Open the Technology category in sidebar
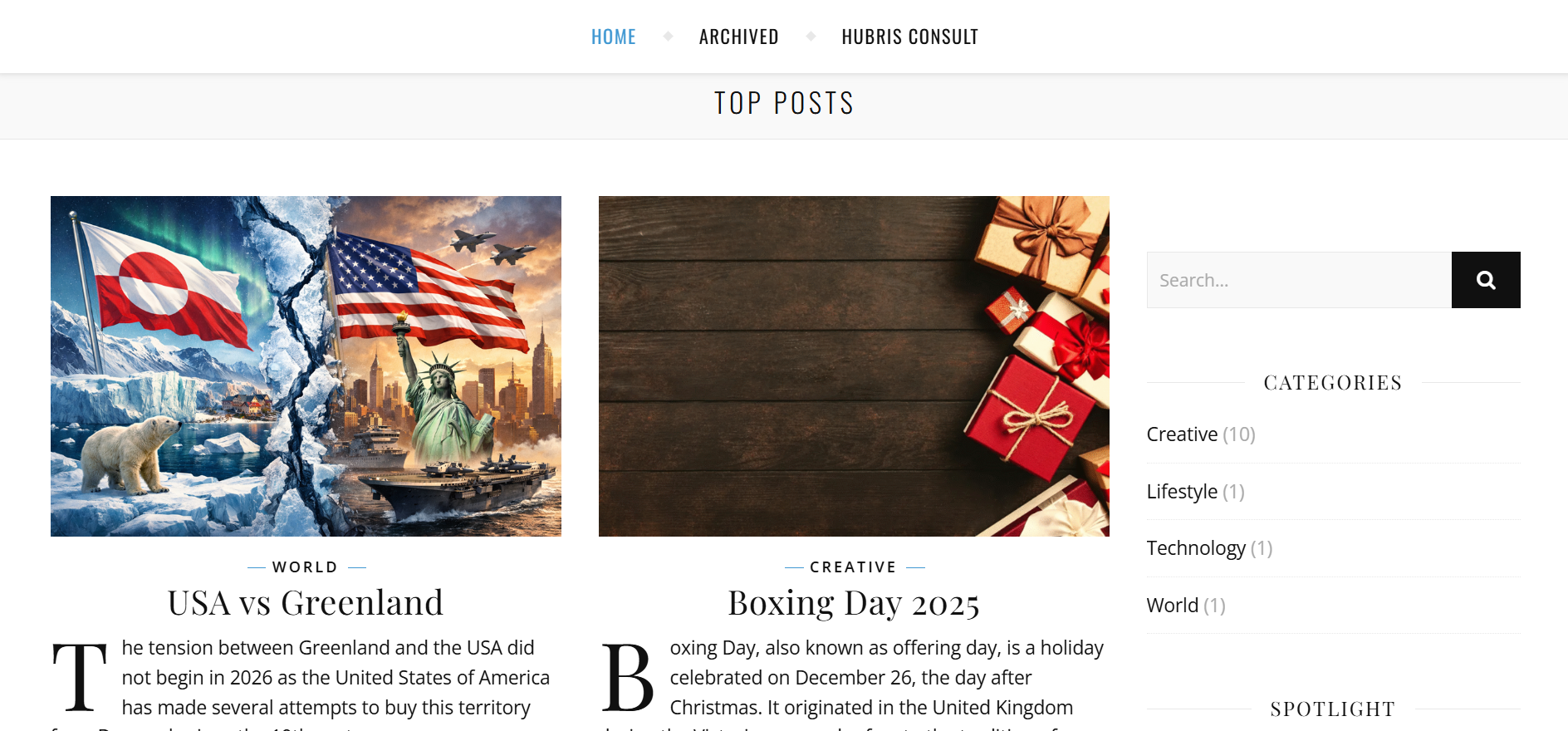The image size is (1568, 731). (x=1196, y=547)
